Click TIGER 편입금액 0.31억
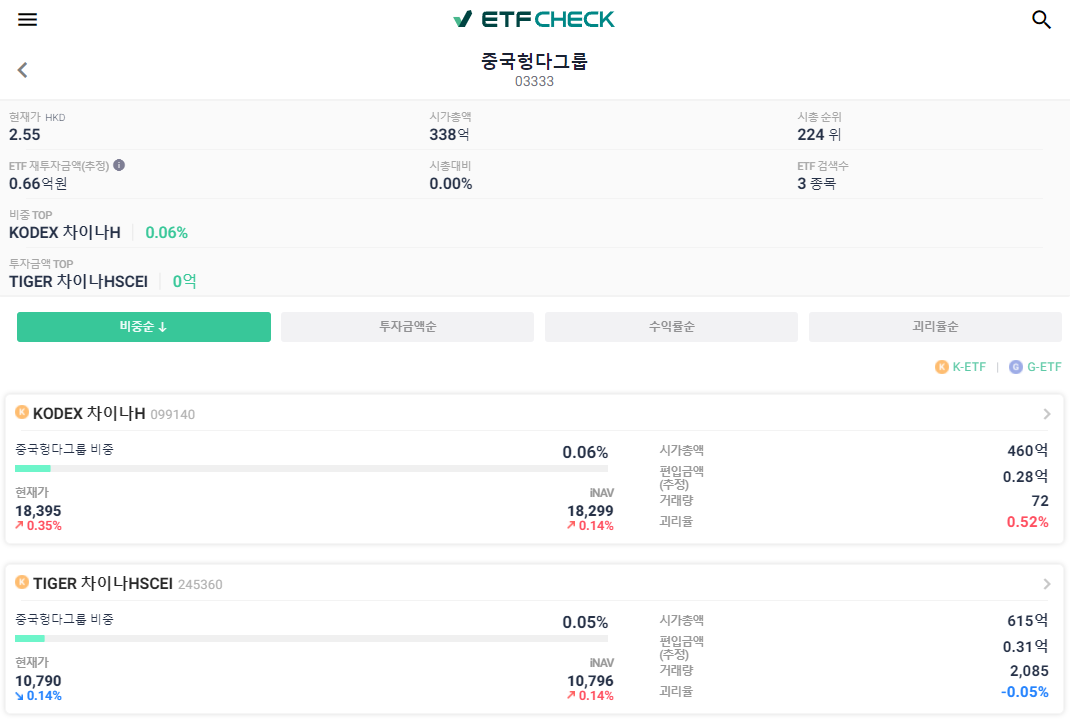 (1026, 647)
